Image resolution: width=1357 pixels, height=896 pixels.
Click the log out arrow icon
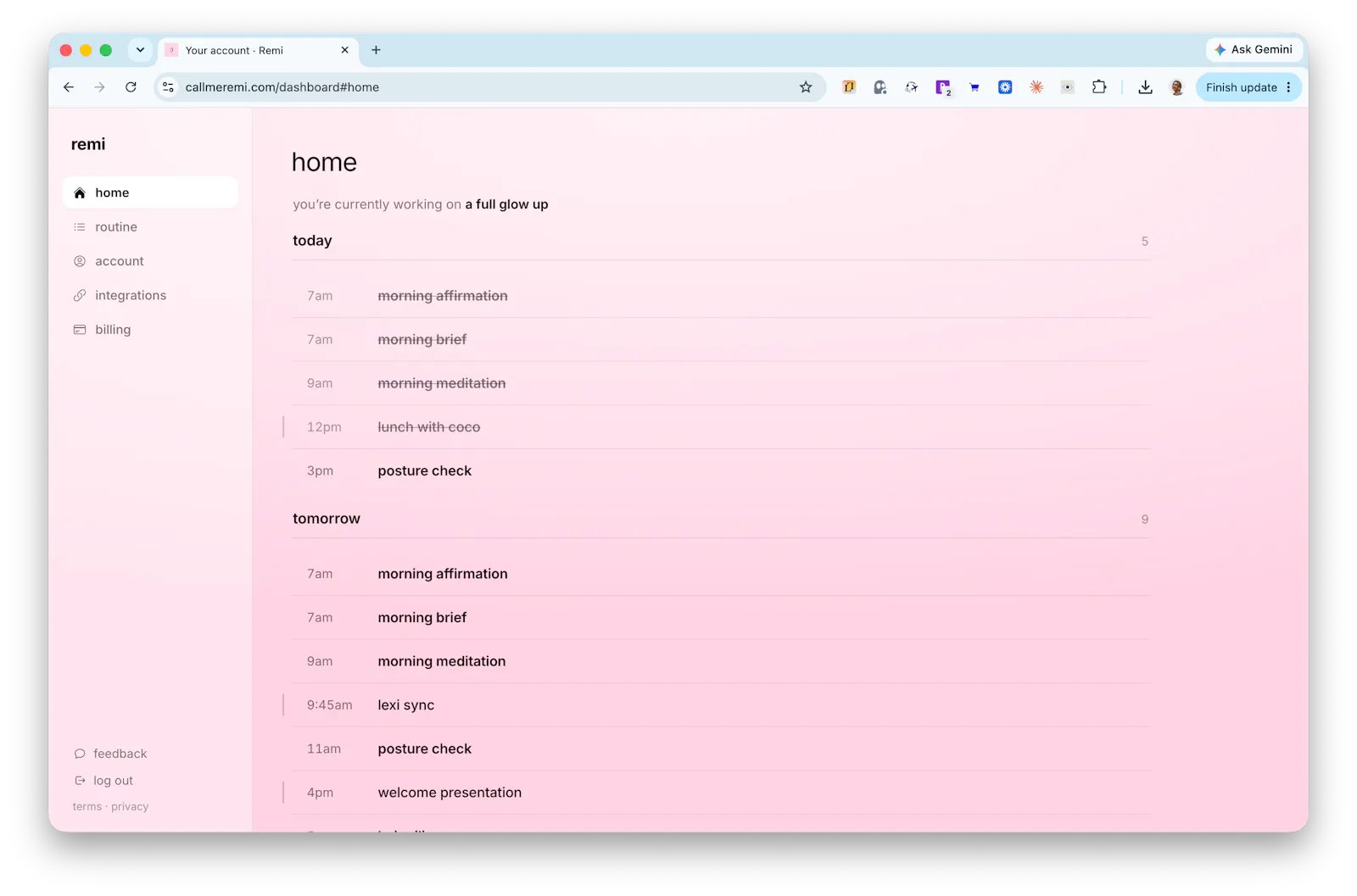pyautogui.click(x=80, y=781)
